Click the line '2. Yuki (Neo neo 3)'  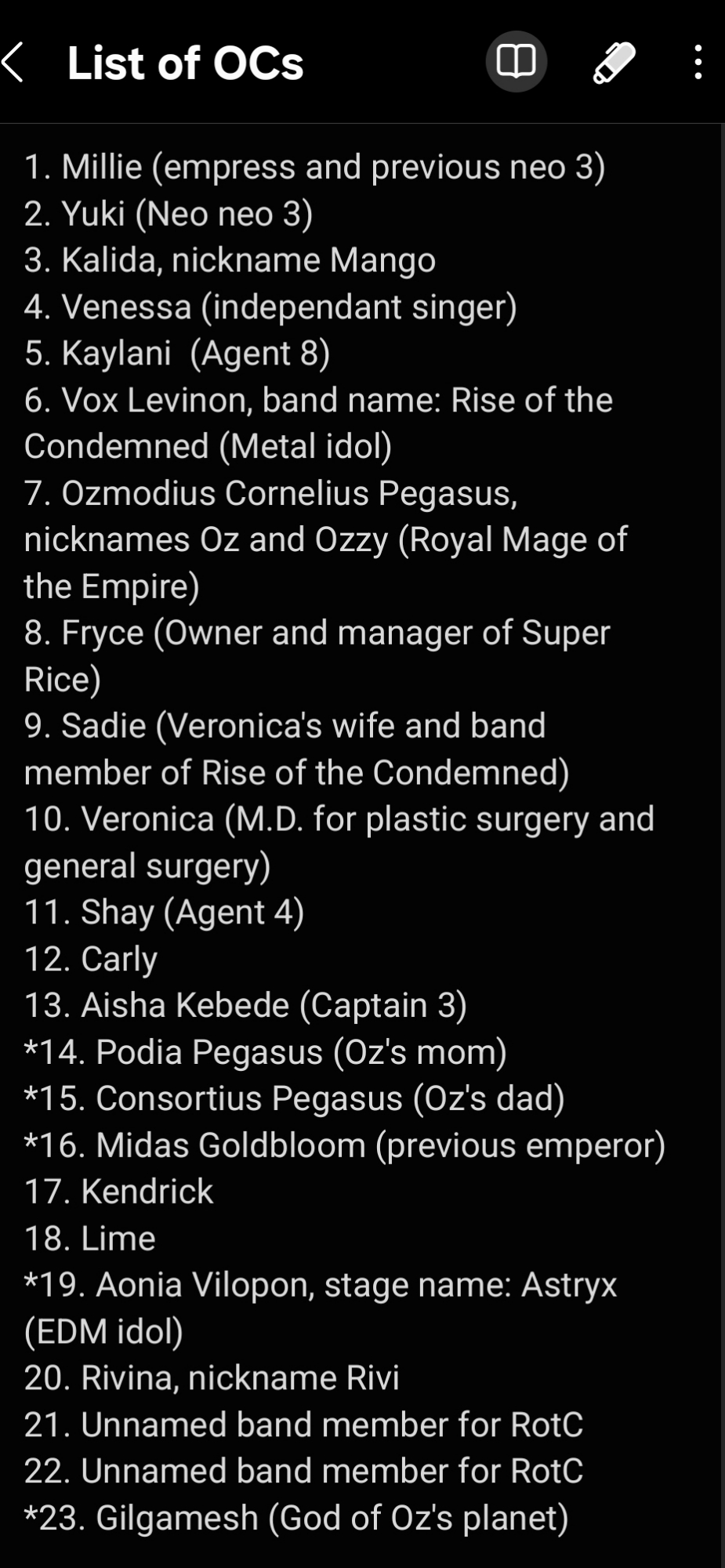tap(169, 214)
